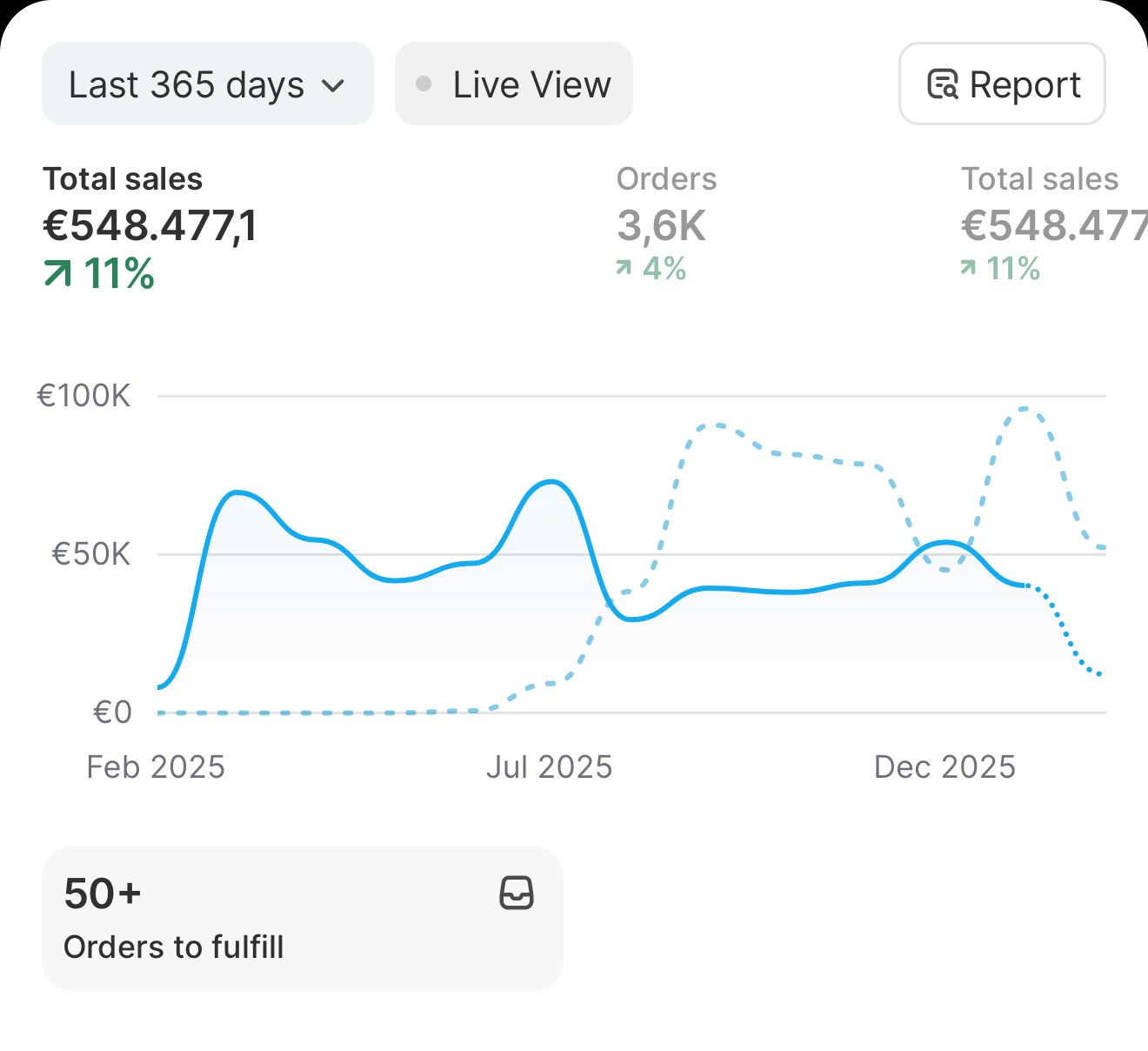
Task: Click the grey status dot in Live View
Action: coord(424,84)
